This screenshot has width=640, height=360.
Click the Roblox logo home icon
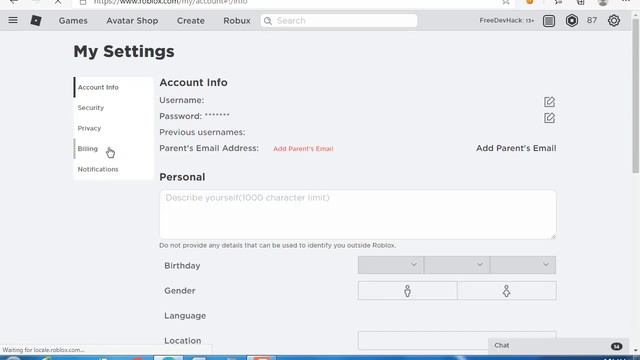click(36, 20)
